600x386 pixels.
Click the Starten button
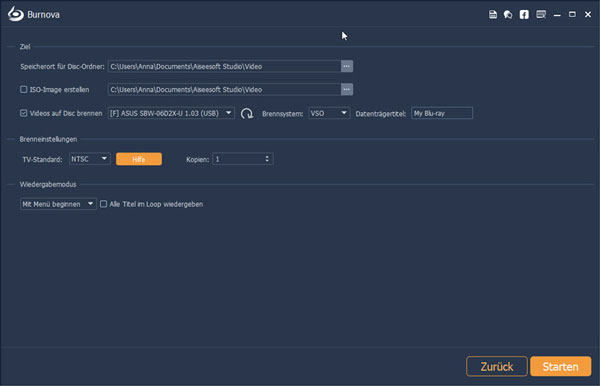click(x=561, y=366)
